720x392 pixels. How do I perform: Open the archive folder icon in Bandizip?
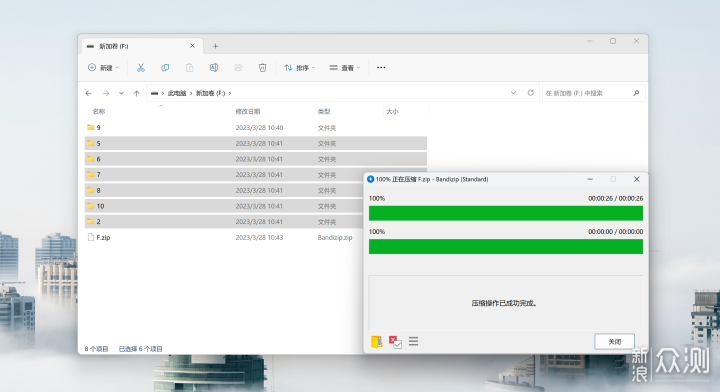pyautogui.click(x=377, y=342)
